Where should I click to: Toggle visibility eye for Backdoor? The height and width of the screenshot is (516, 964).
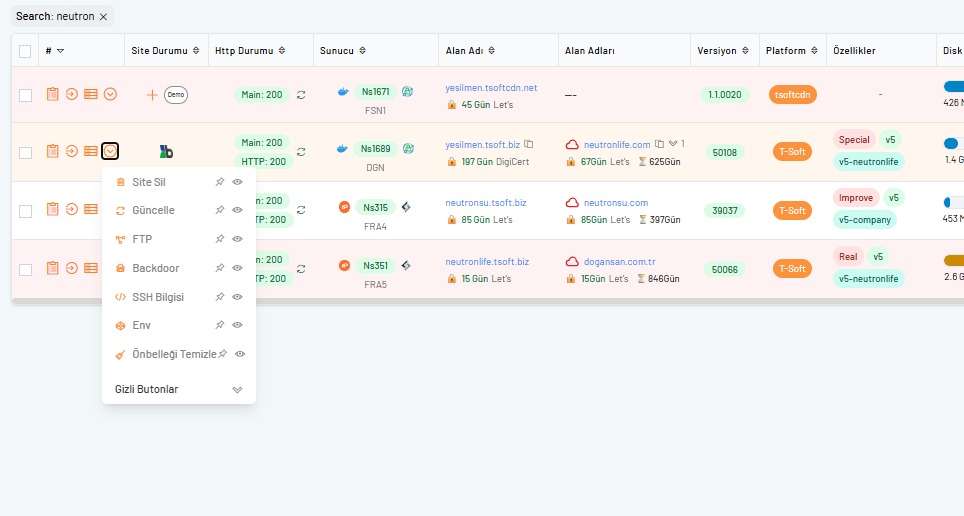click(x=238, y=268)
